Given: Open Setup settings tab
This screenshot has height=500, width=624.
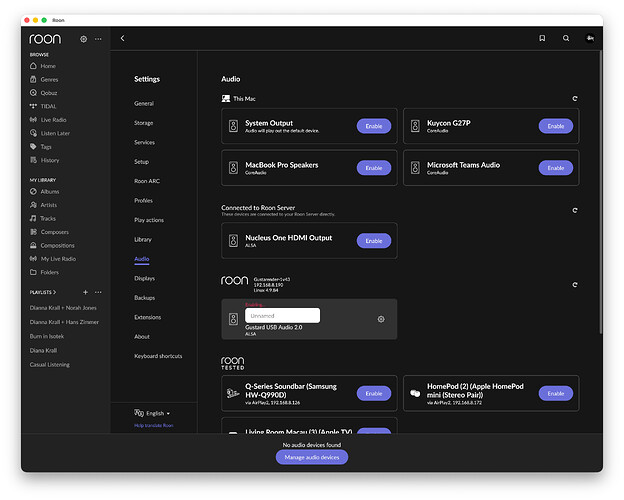Looking at the screenshot, I should [x=141, y=162].
